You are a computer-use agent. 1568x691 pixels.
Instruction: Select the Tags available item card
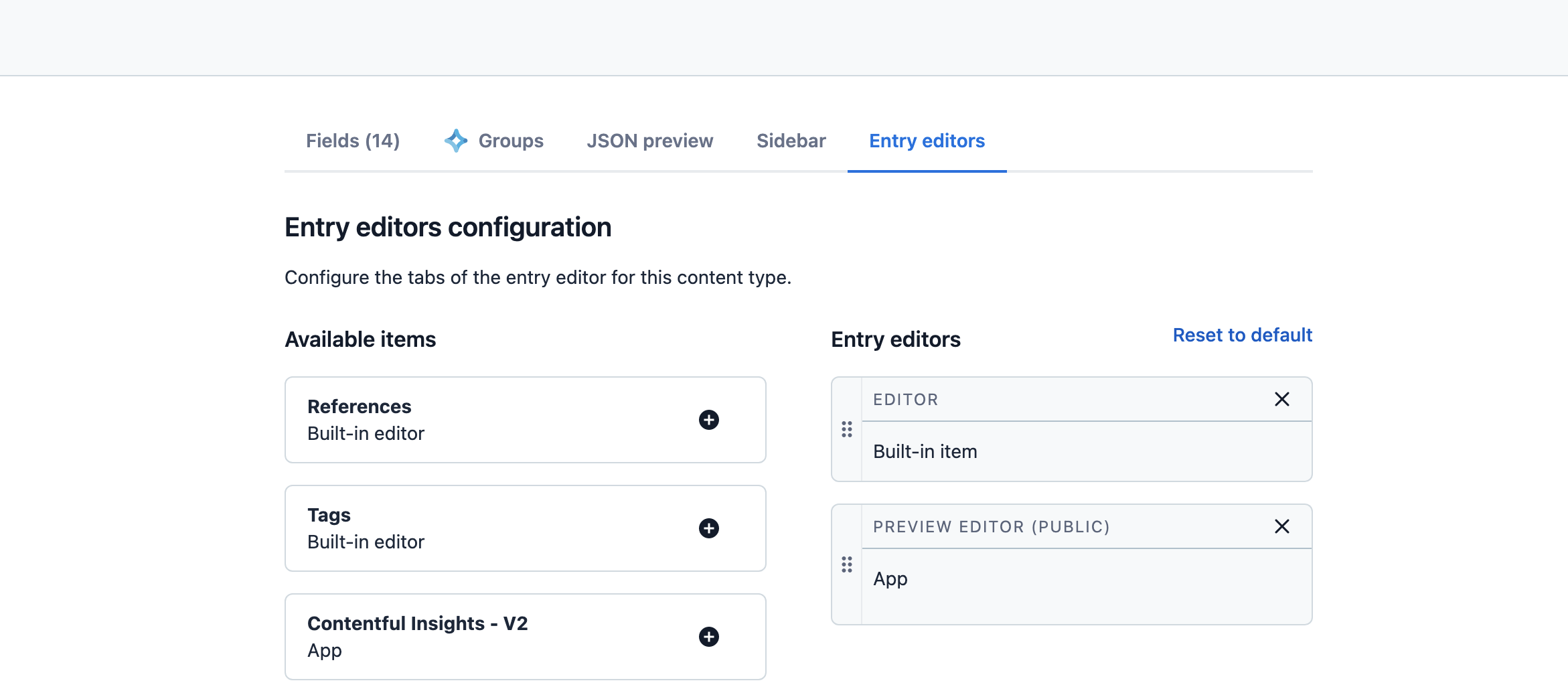469,528
